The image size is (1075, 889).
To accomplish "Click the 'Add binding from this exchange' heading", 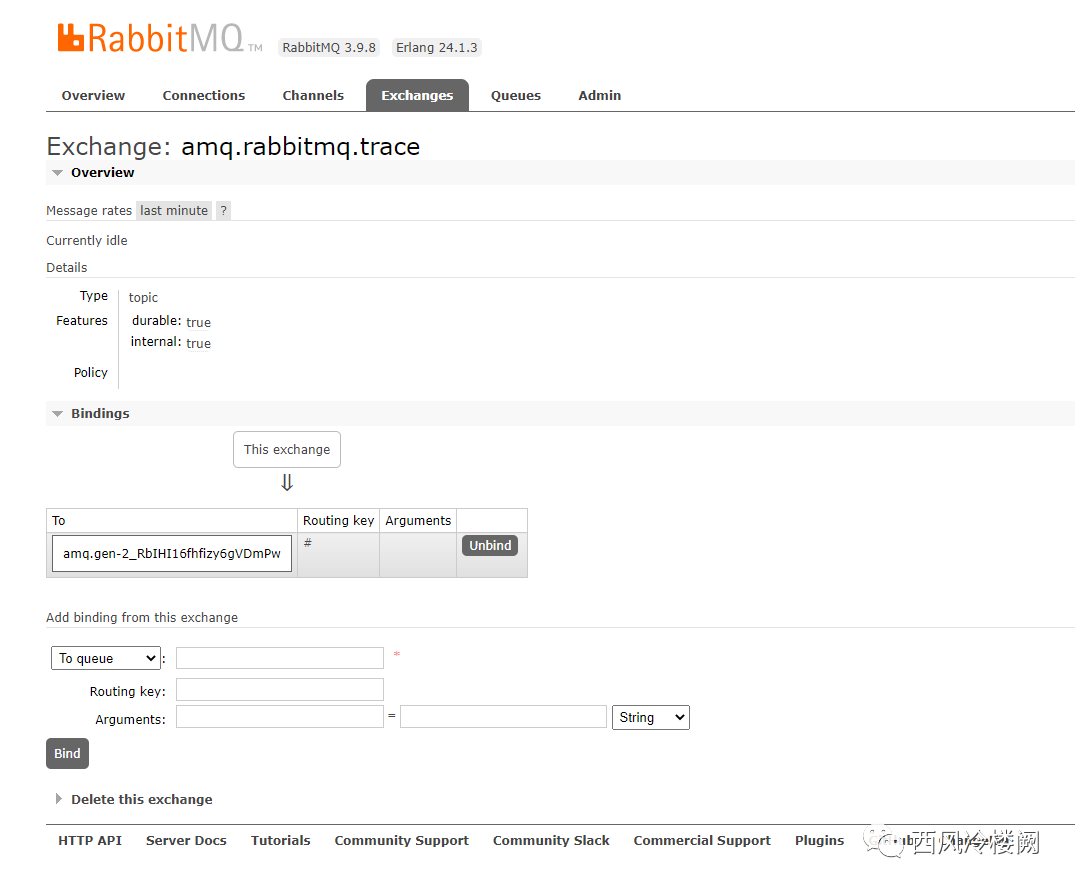I will (142, 618).
